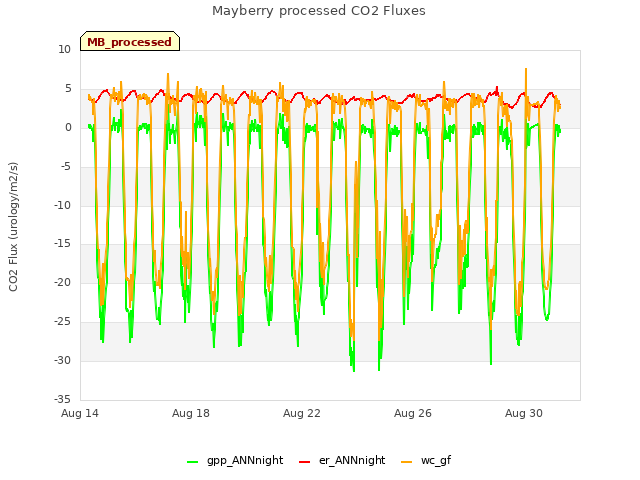Click the orange wc_gf legend swatch
Image resolution: width=640 pixels, height=480 pixels.
407,462
